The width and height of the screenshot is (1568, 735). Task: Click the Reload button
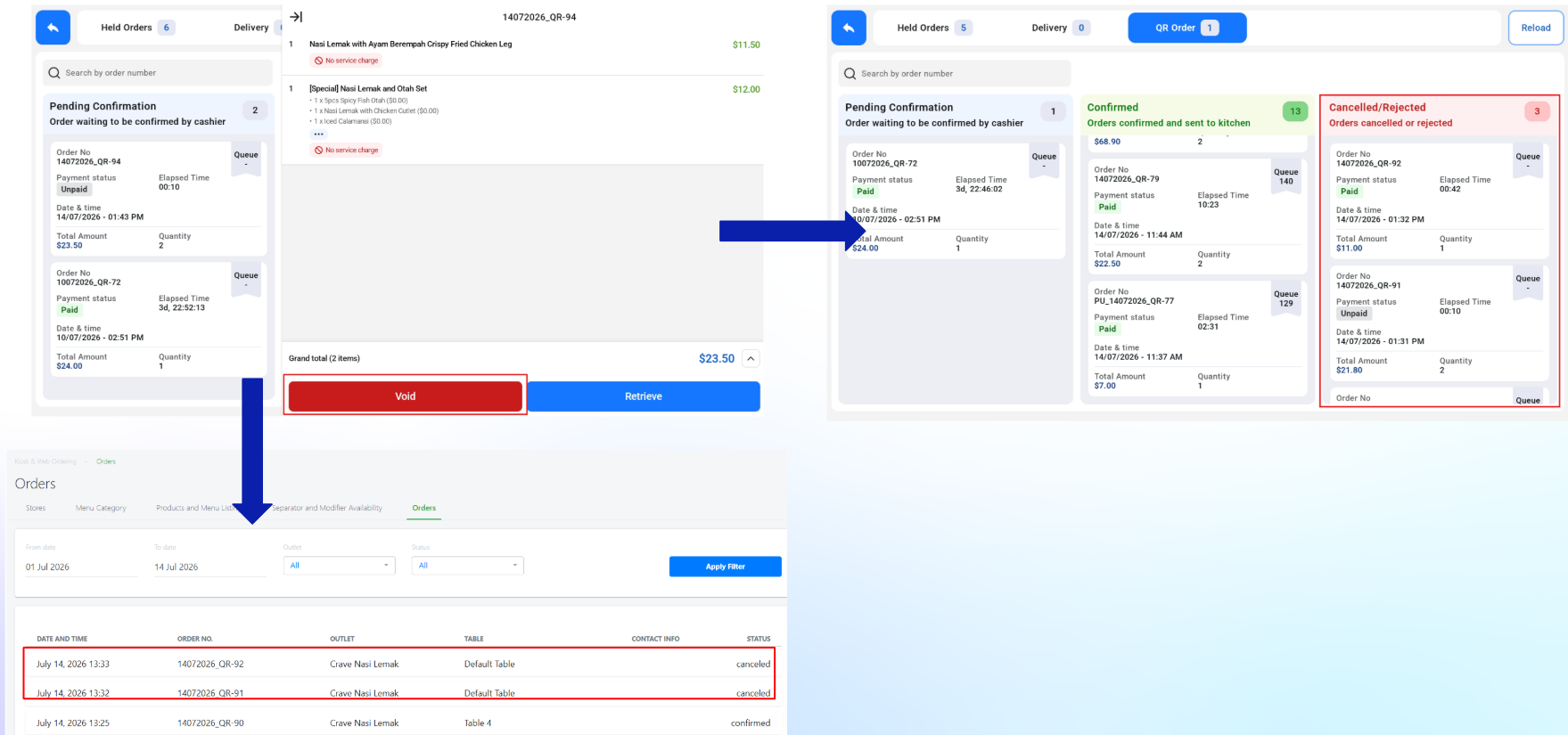coord(1535,28)
